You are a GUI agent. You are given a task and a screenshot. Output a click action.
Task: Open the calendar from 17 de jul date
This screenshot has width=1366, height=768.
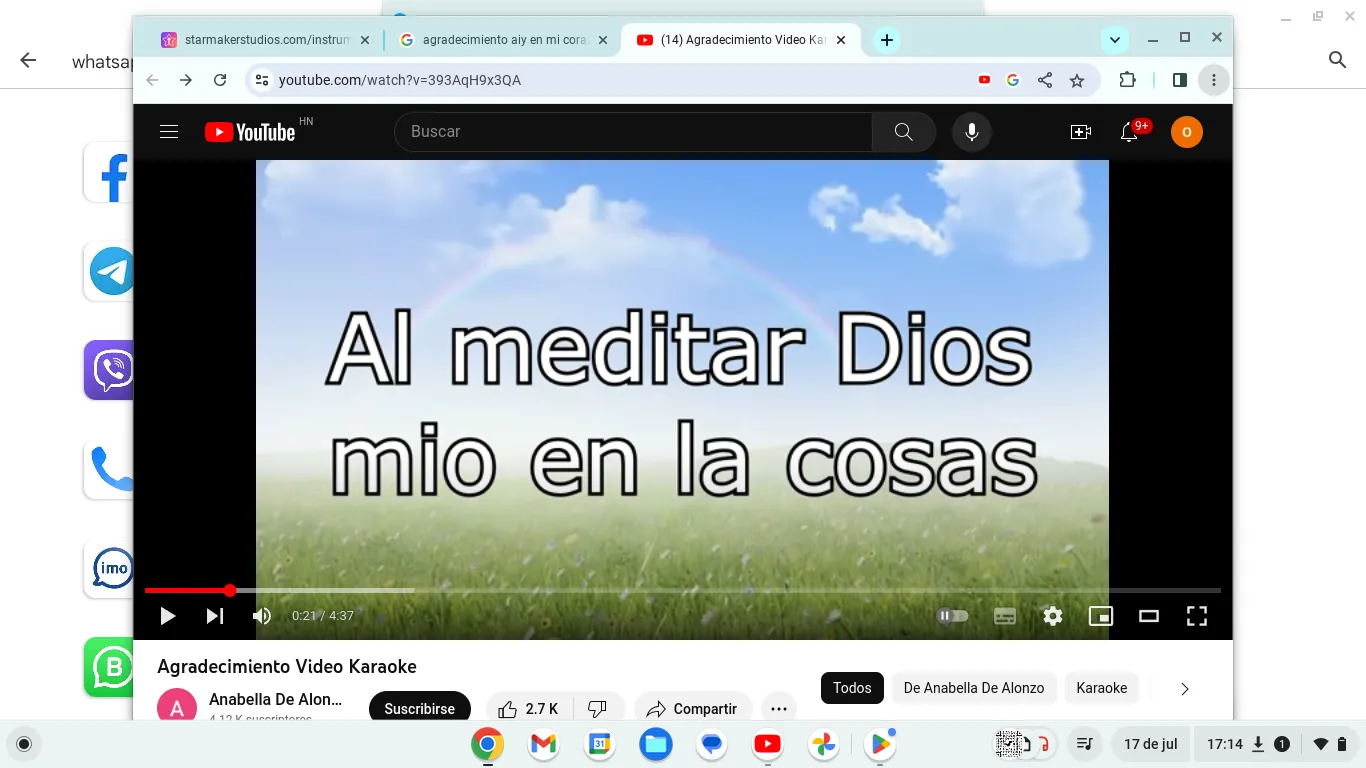[1151, 744]
